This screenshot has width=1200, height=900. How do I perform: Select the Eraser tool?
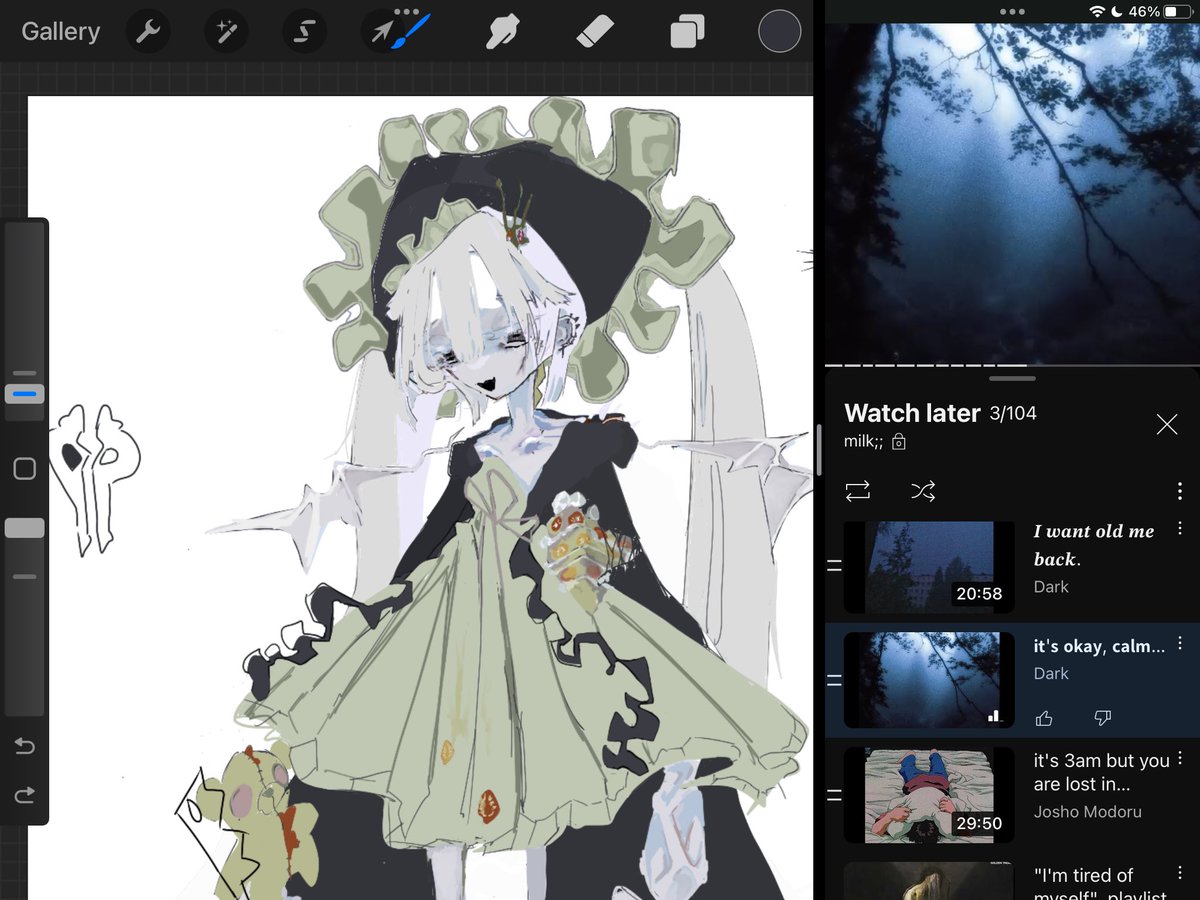point(594,32)
